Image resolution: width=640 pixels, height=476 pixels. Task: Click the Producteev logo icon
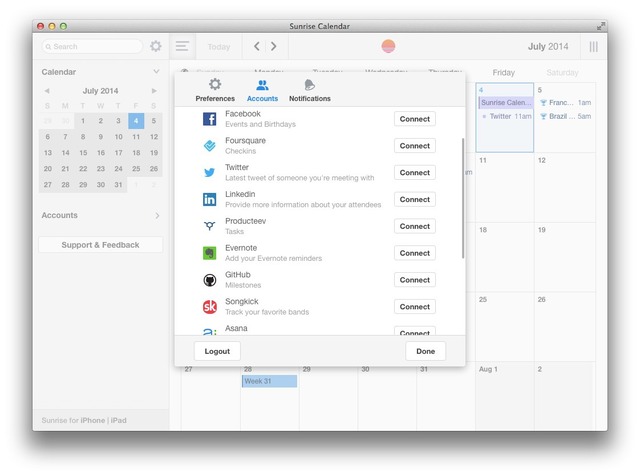(x=209, y=226)
